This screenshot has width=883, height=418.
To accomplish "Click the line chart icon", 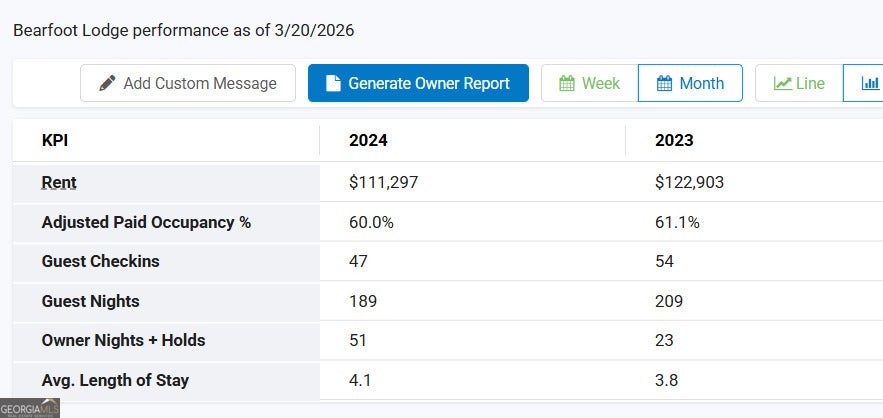I will 782,83.
